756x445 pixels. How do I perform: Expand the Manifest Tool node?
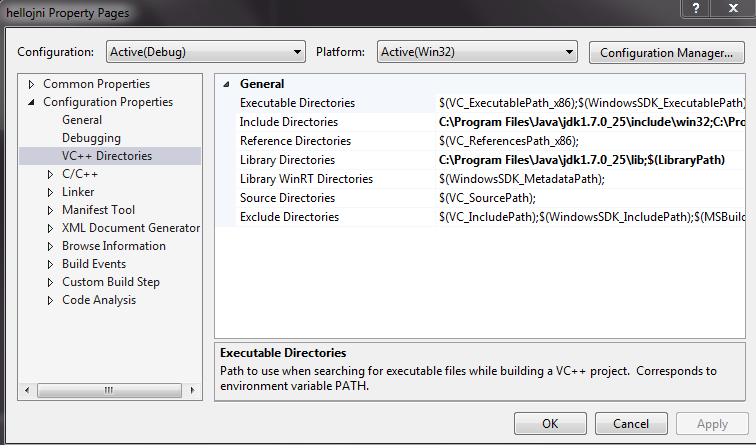[51, 210]
